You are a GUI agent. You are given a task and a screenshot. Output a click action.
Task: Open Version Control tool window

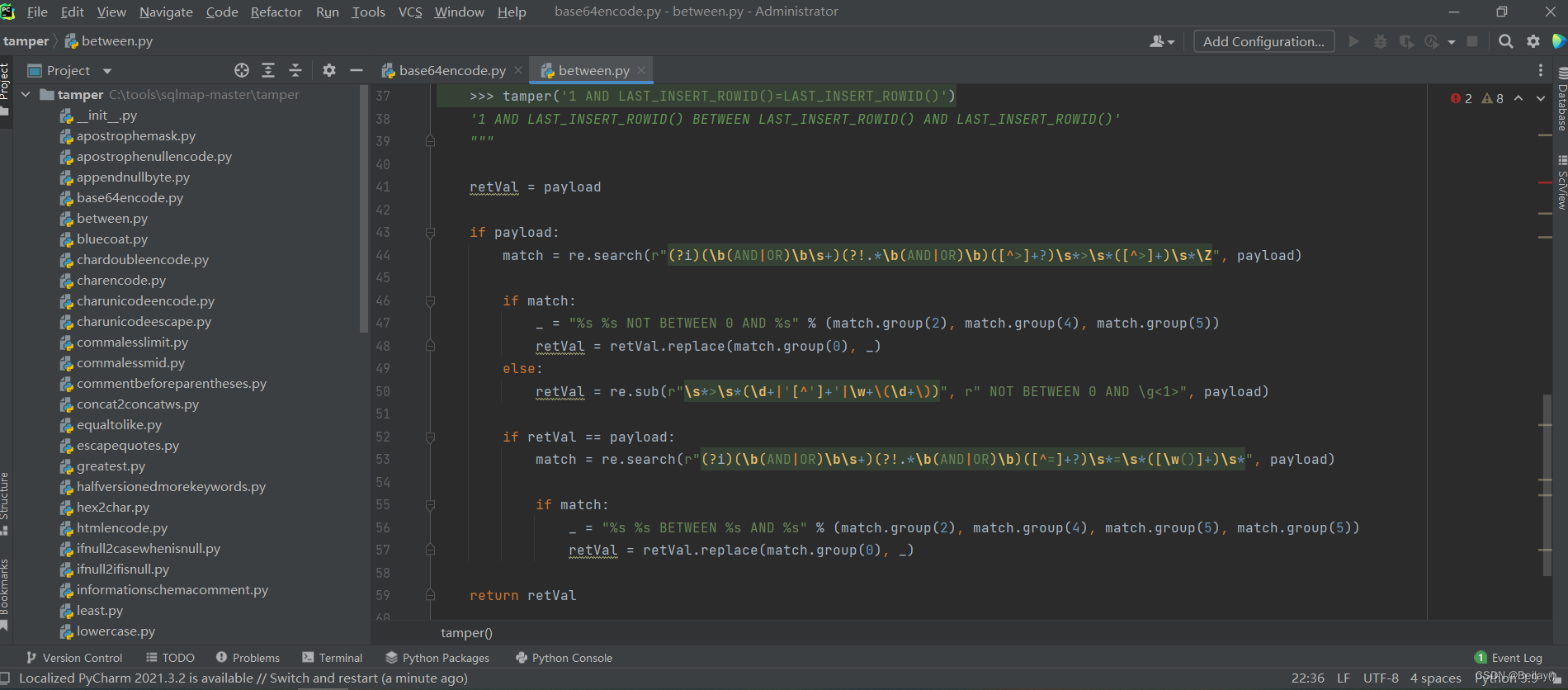point(74,658)
